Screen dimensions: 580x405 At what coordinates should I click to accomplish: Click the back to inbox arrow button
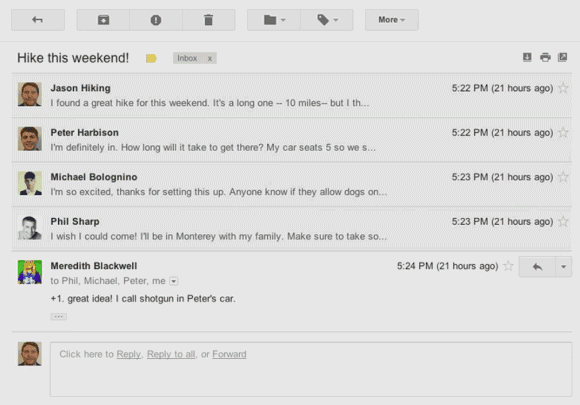(38, 20)
